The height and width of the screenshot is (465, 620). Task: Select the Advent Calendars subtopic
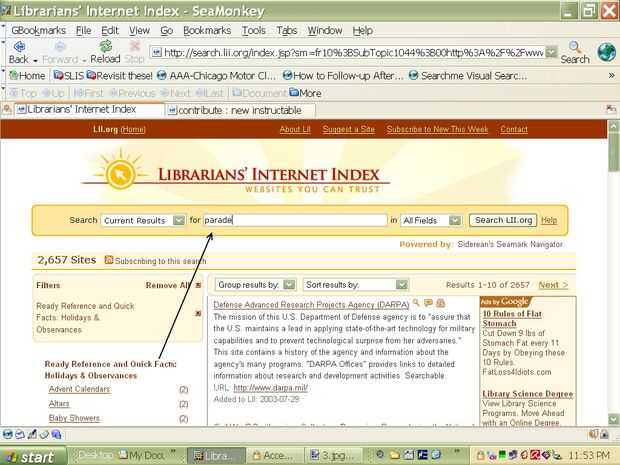[x=79, y=389]
